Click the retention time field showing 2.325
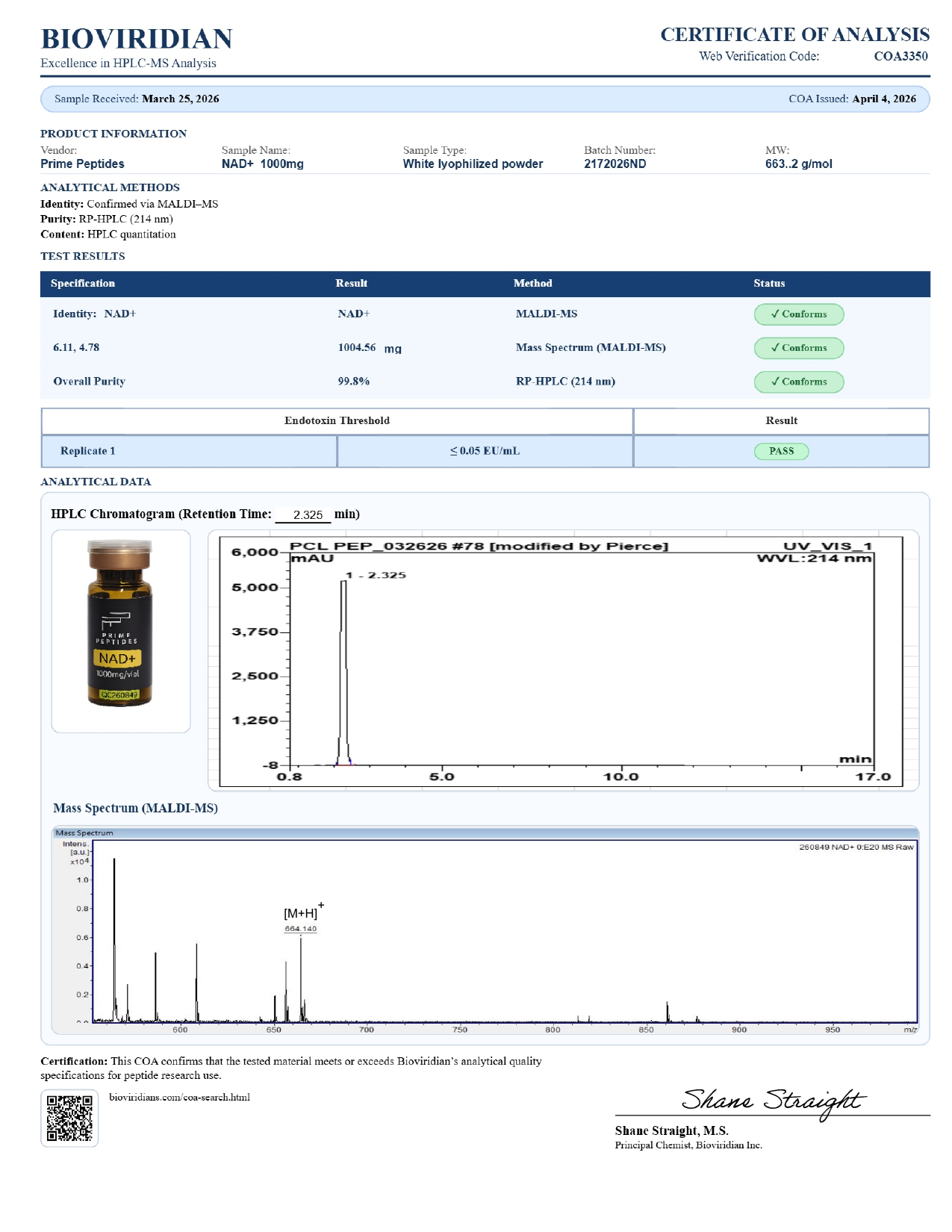 pos(303,514)
